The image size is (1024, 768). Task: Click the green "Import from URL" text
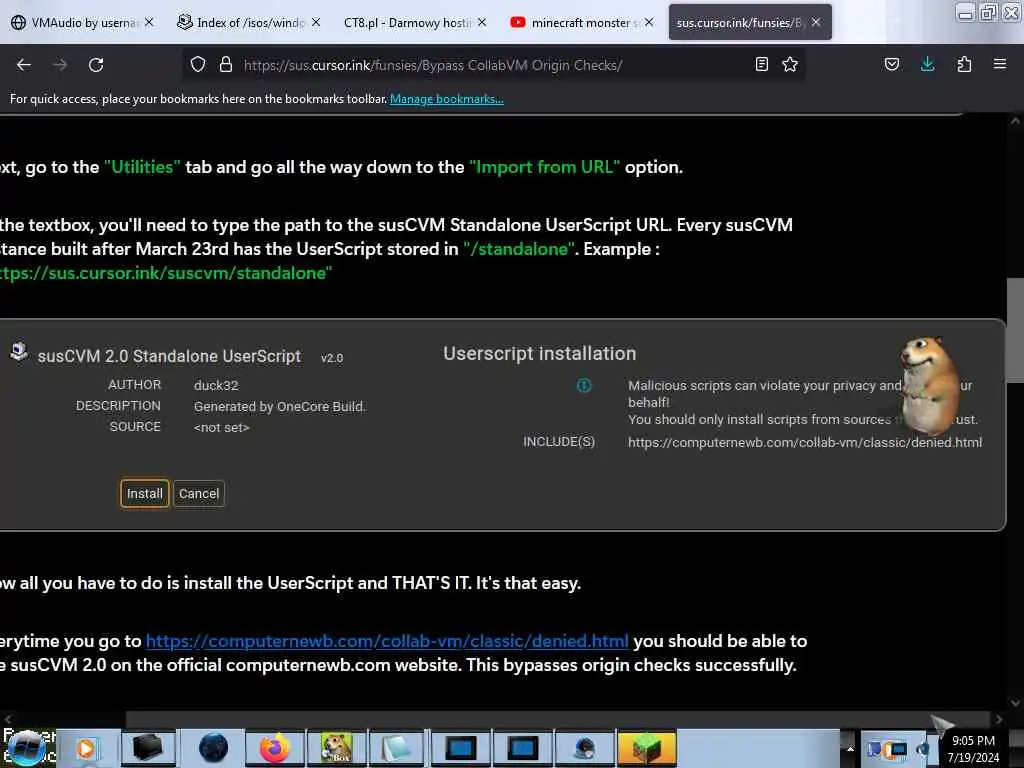point(544,167)
